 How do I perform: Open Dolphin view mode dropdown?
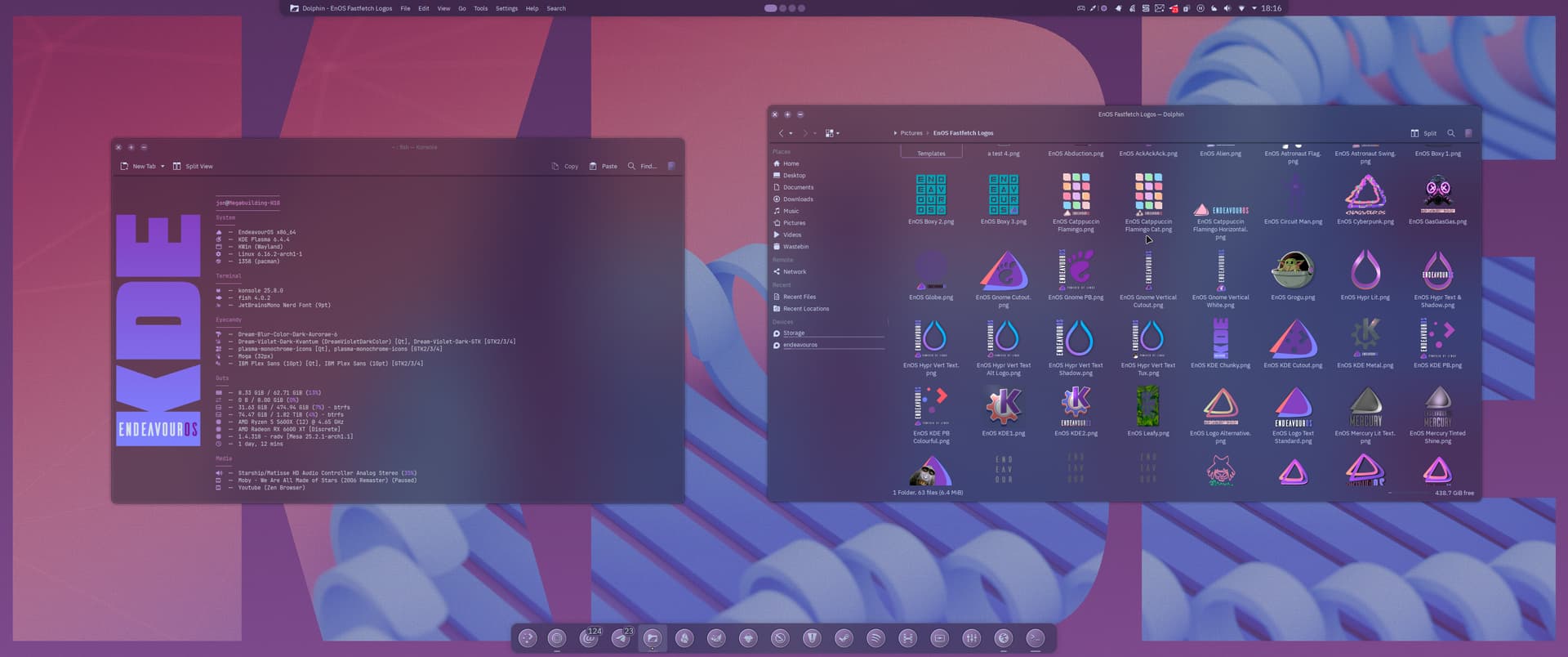[x=832, y=133]
